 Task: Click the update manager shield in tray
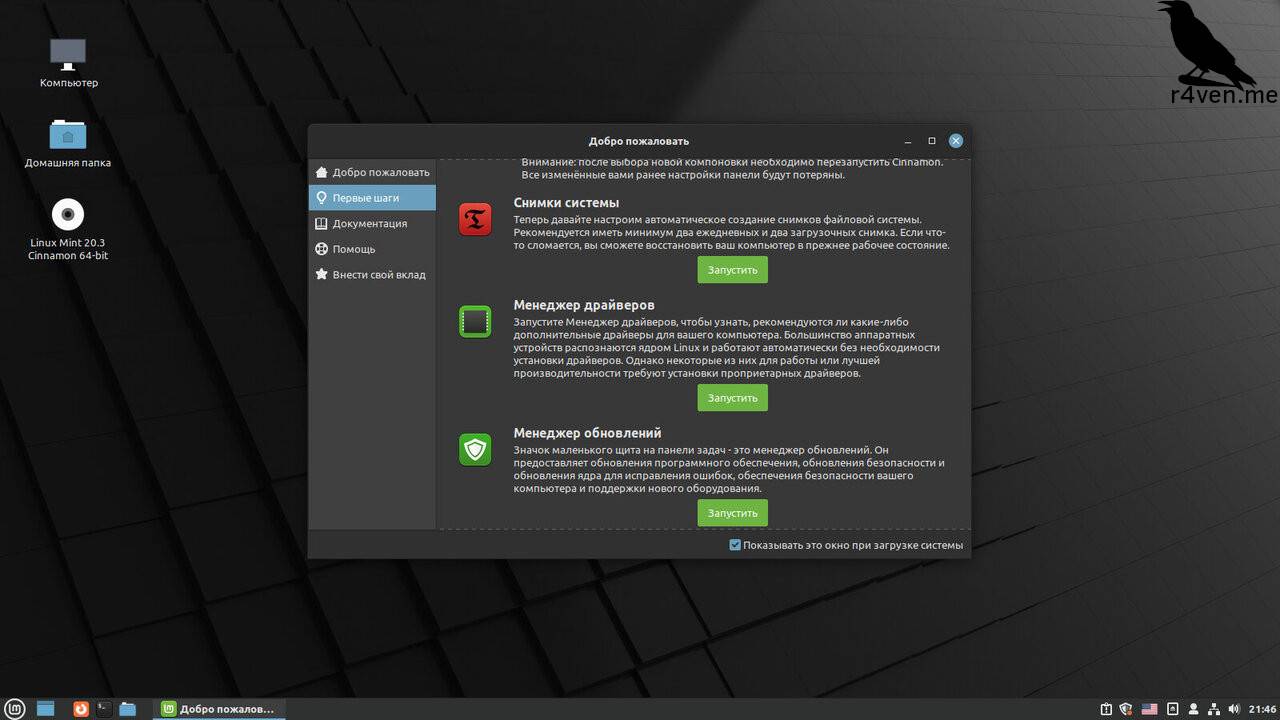[x=1126, y=709]
